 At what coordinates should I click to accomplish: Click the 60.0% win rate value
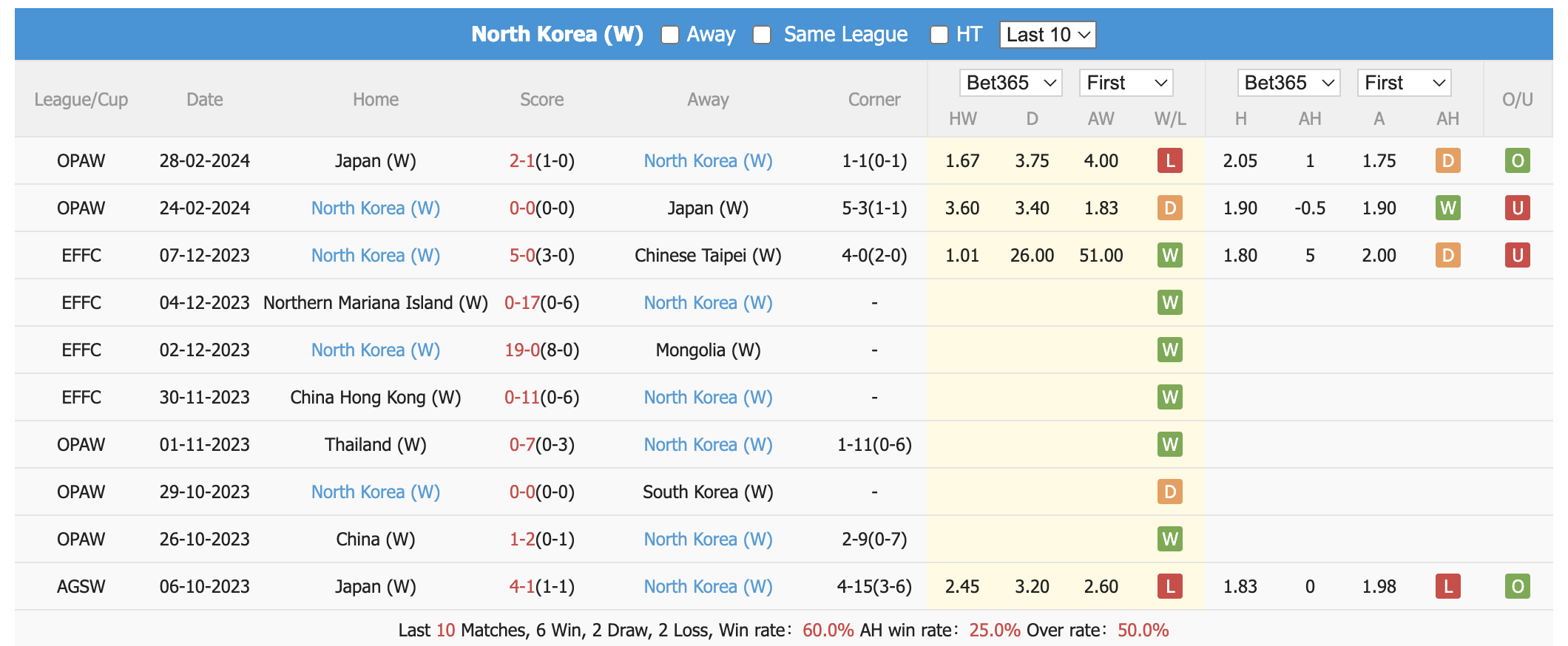click(x=828, y=630)
